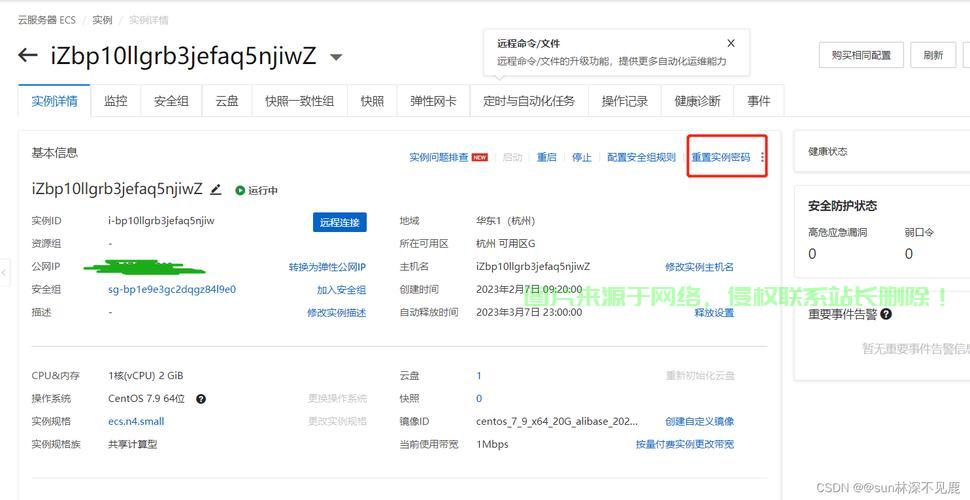
Task: Click 云服务器 ECS breadcrumb
Action: (x=46, y=20)
